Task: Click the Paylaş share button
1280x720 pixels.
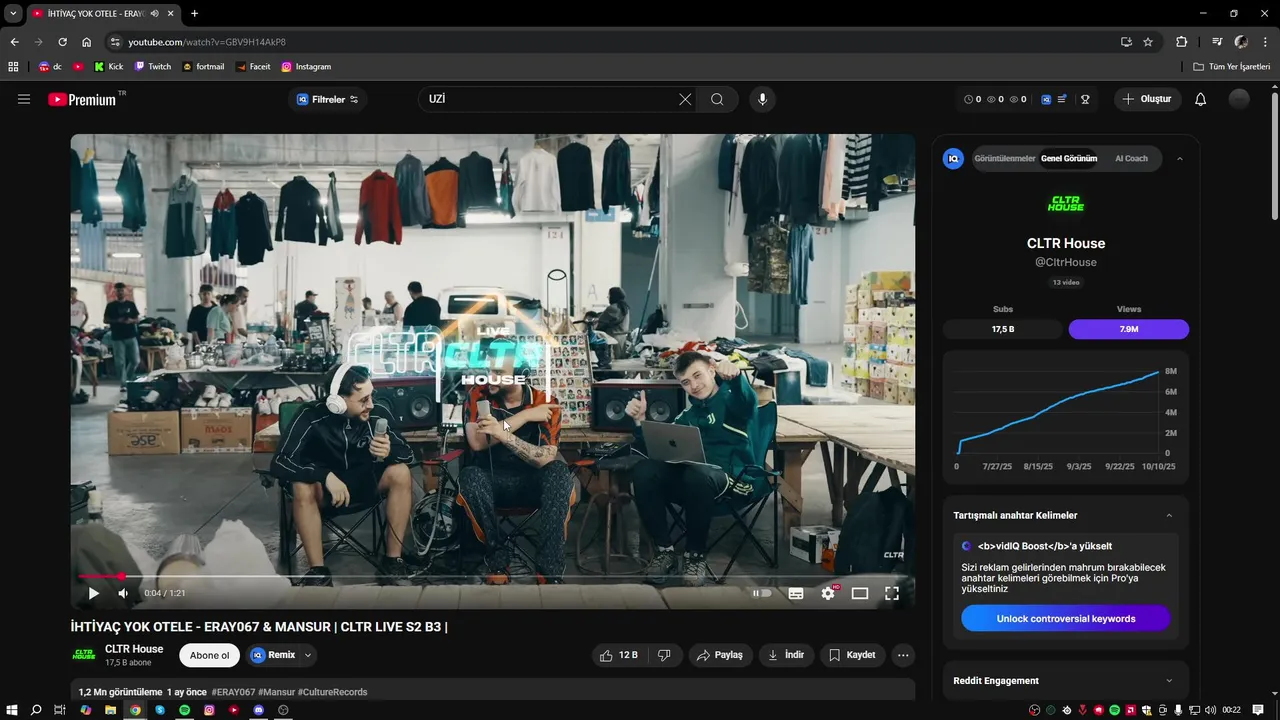Action: pos(720,655)
